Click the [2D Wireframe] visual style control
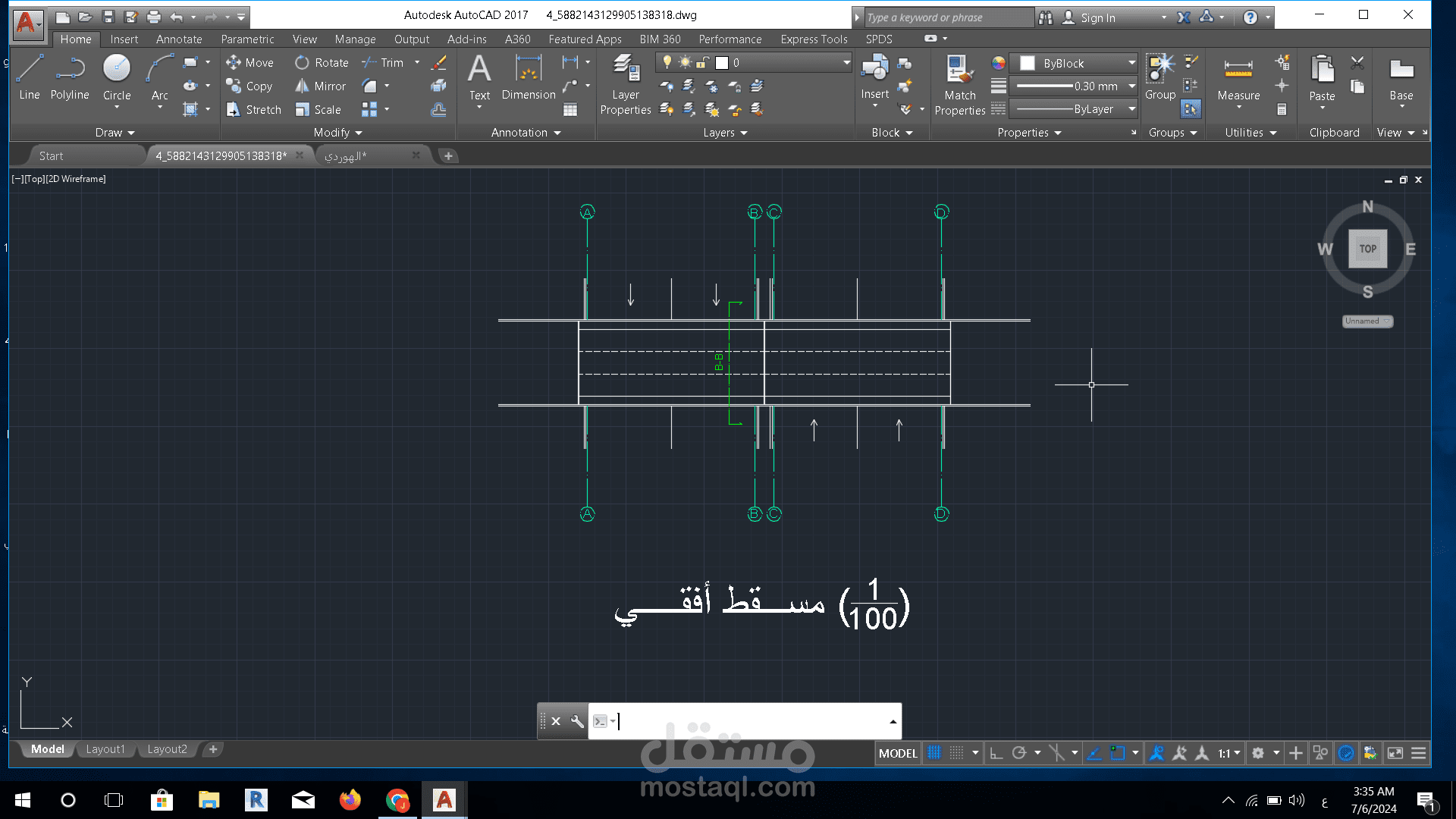This screenshot has height=819, width=1456. coord(77,179)
